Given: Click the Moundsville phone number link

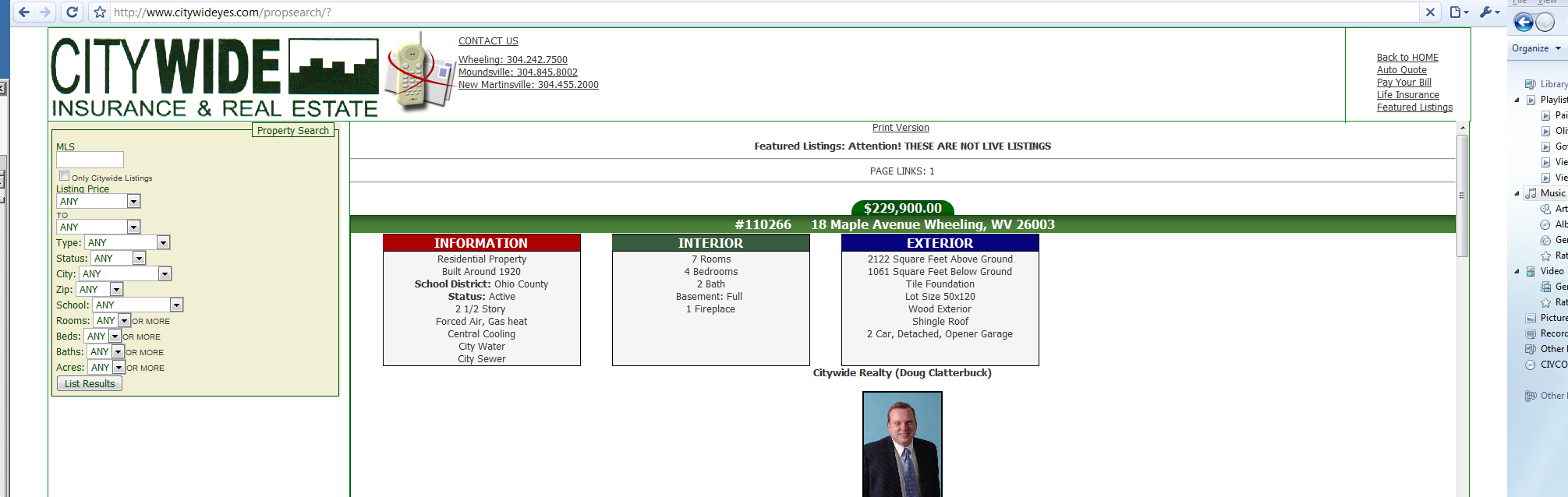Looking at the screenshot, I should pyautogui.click(x=518, y=72).
